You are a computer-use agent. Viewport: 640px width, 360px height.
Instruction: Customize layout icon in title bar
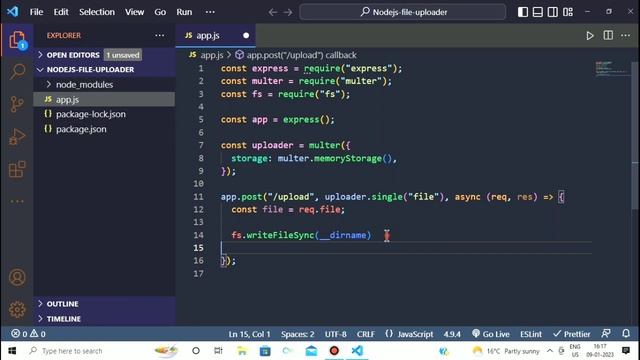pyautogui.click(x=568, y=12)
